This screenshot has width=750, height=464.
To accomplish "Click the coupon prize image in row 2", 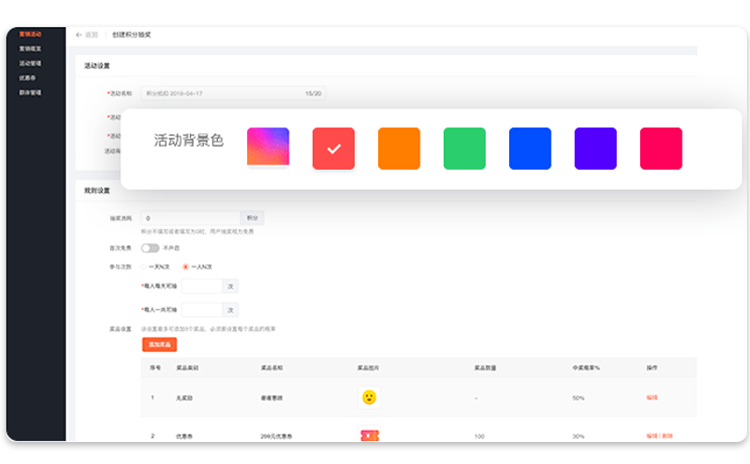I will (369, 435).
